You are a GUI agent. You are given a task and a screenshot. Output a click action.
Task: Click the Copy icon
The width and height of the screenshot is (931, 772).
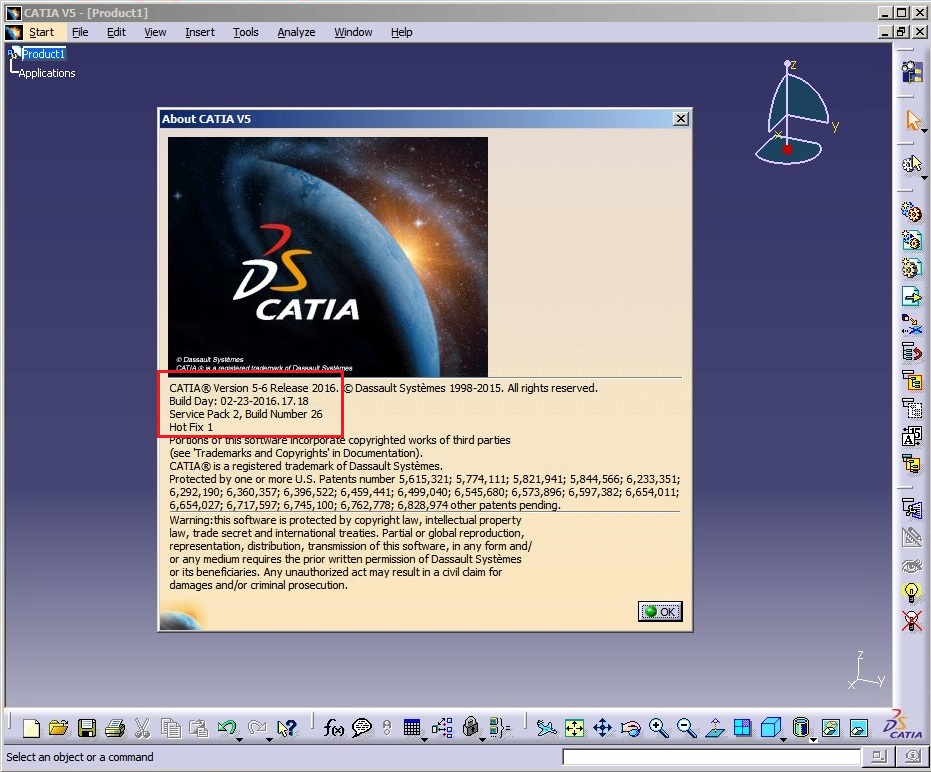[x=171, y=728]
